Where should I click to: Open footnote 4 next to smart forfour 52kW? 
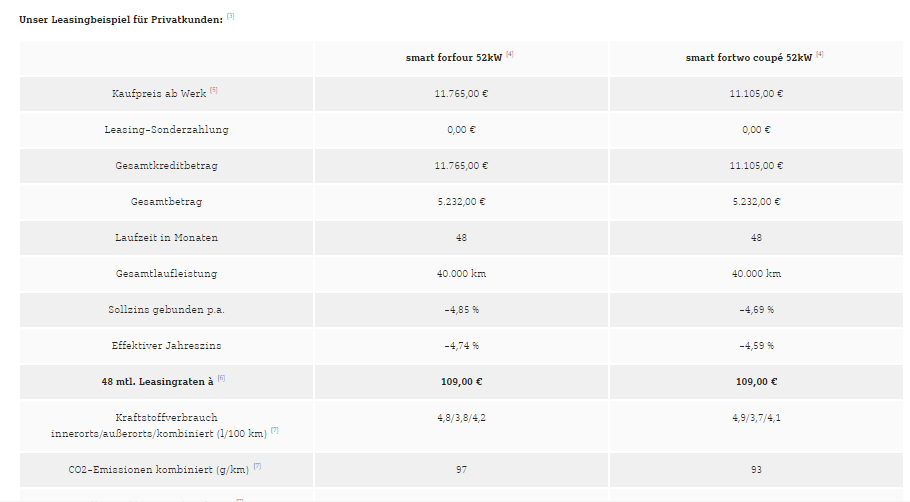click(x=510, y=55)
